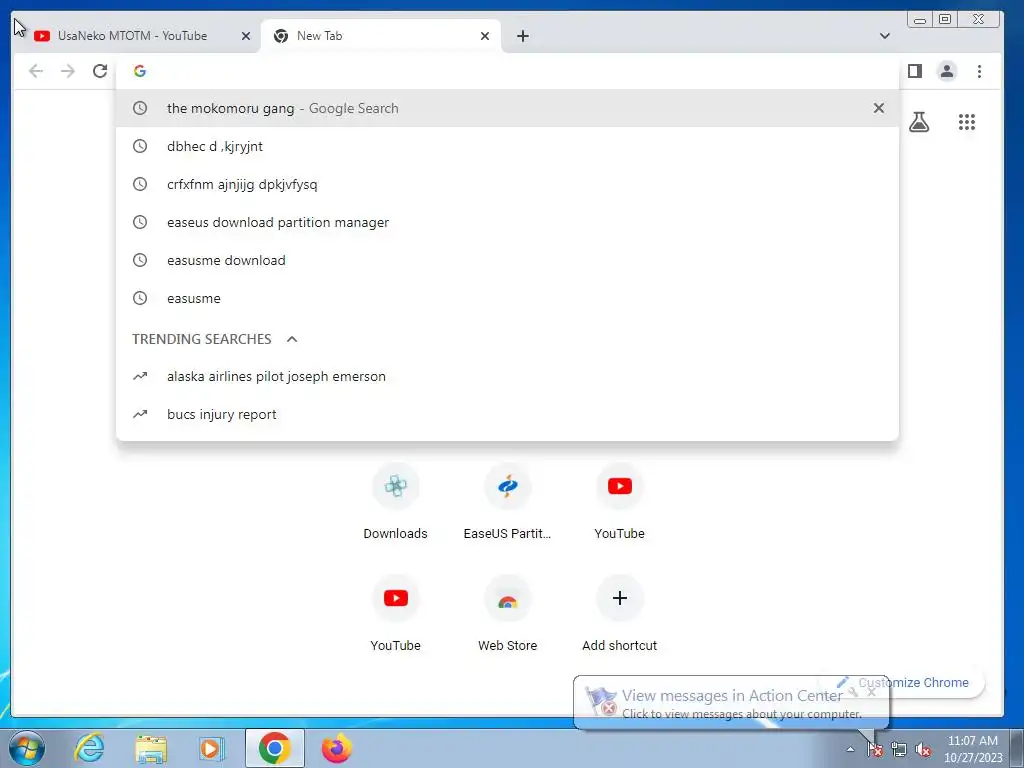Pick trending 'bucs injury report'

(x=507, y=414)
